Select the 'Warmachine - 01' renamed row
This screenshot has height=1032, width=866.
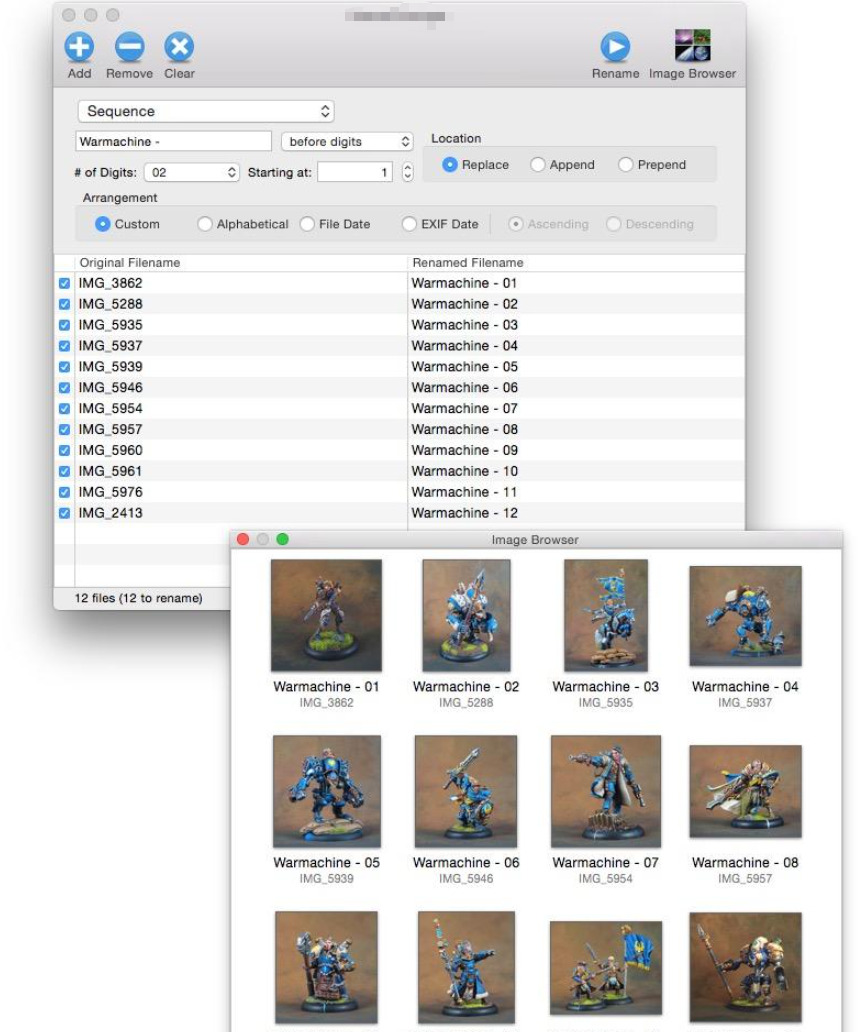point(465,283)
